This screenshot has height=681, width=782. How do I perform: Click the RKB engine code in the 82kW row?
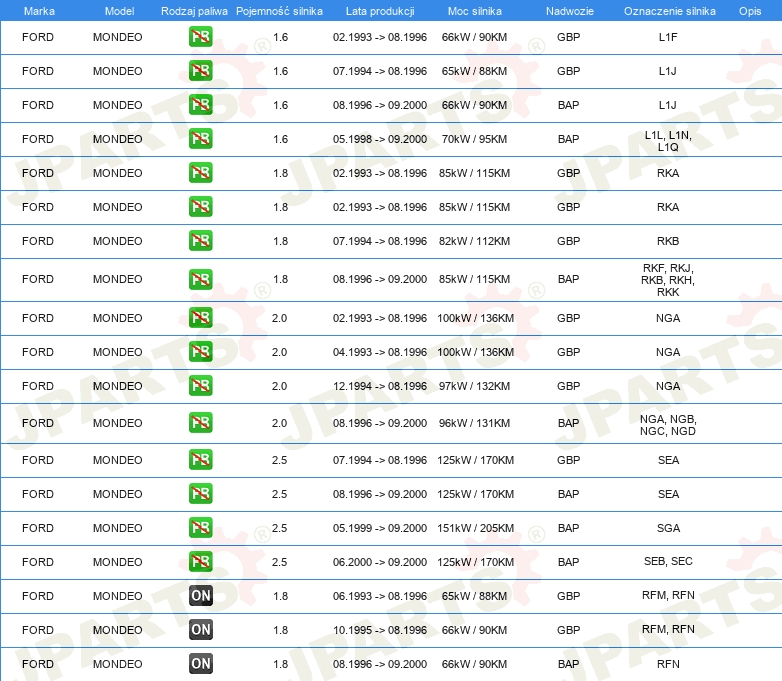tap(668, 241)
